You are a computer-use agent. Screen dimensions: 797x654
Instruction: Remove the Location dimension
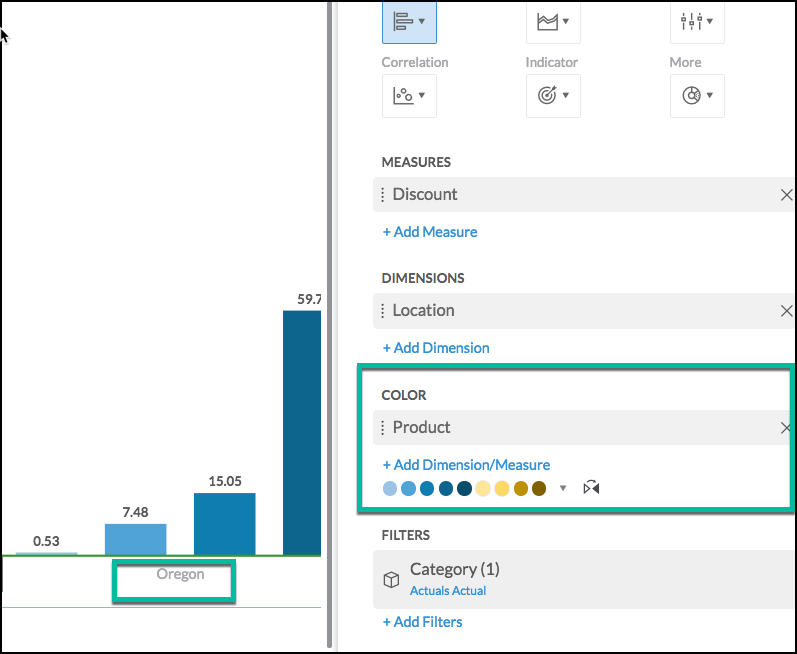[786, 310]
